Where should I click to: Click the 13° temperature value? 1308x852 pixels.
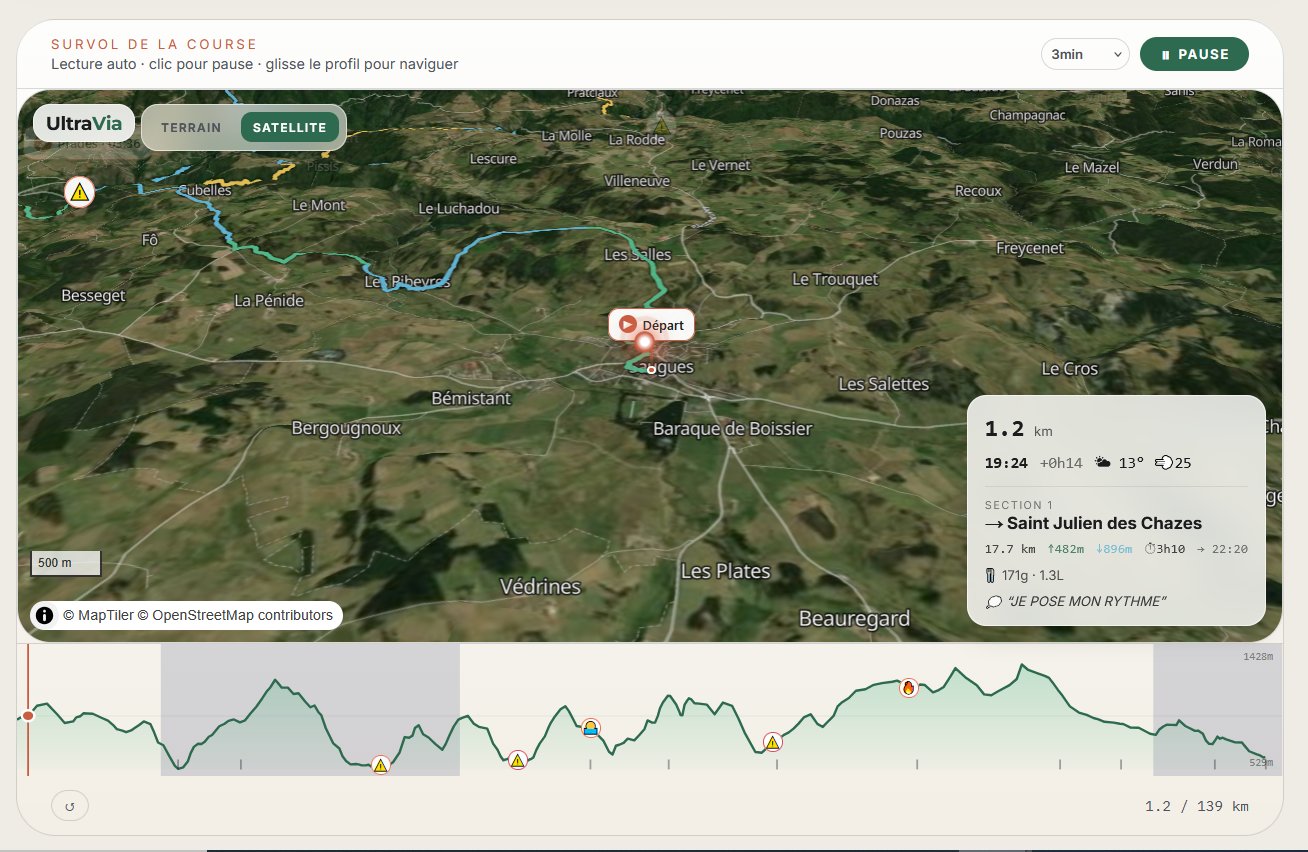click(1131, 463)
